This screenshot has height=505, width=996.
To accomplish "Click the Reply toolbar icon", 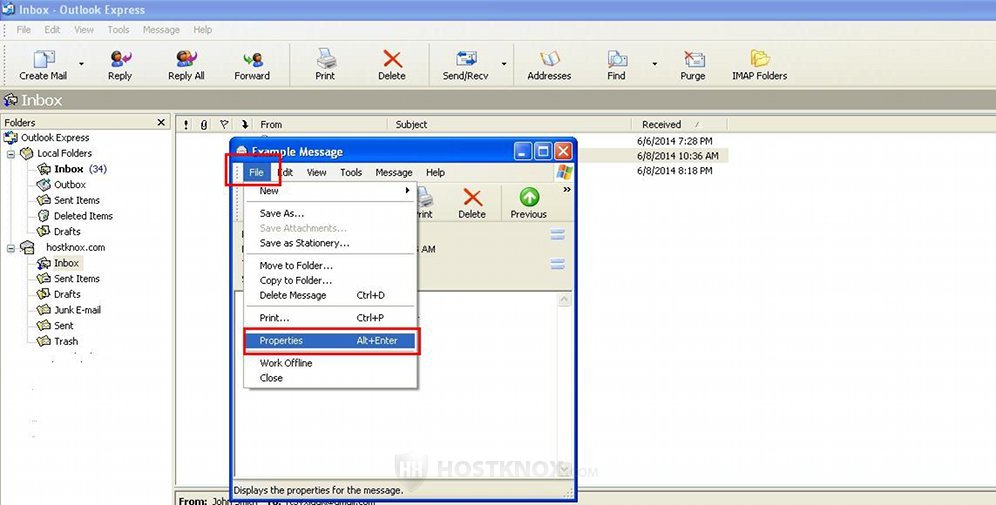I will coord(119,65).
